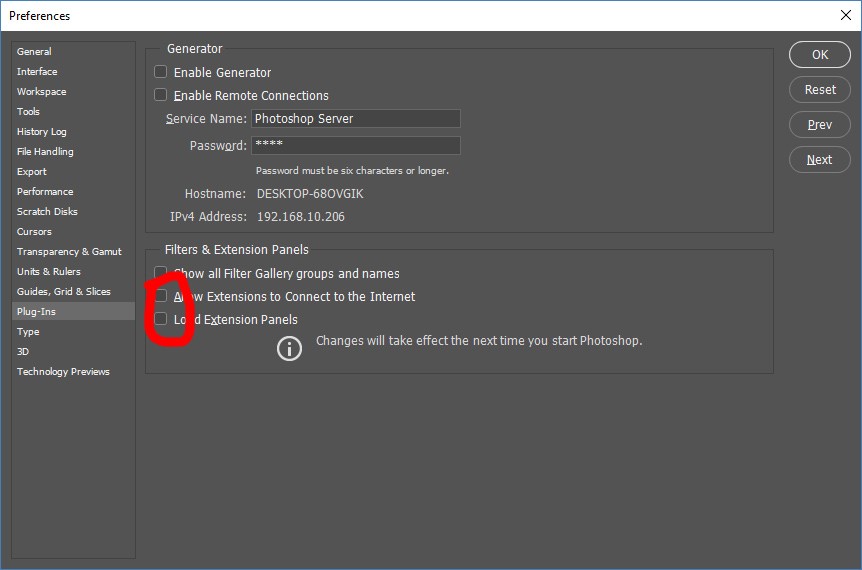
Task: Open the Scratch Disks category
Action: [x=47, y=211]
